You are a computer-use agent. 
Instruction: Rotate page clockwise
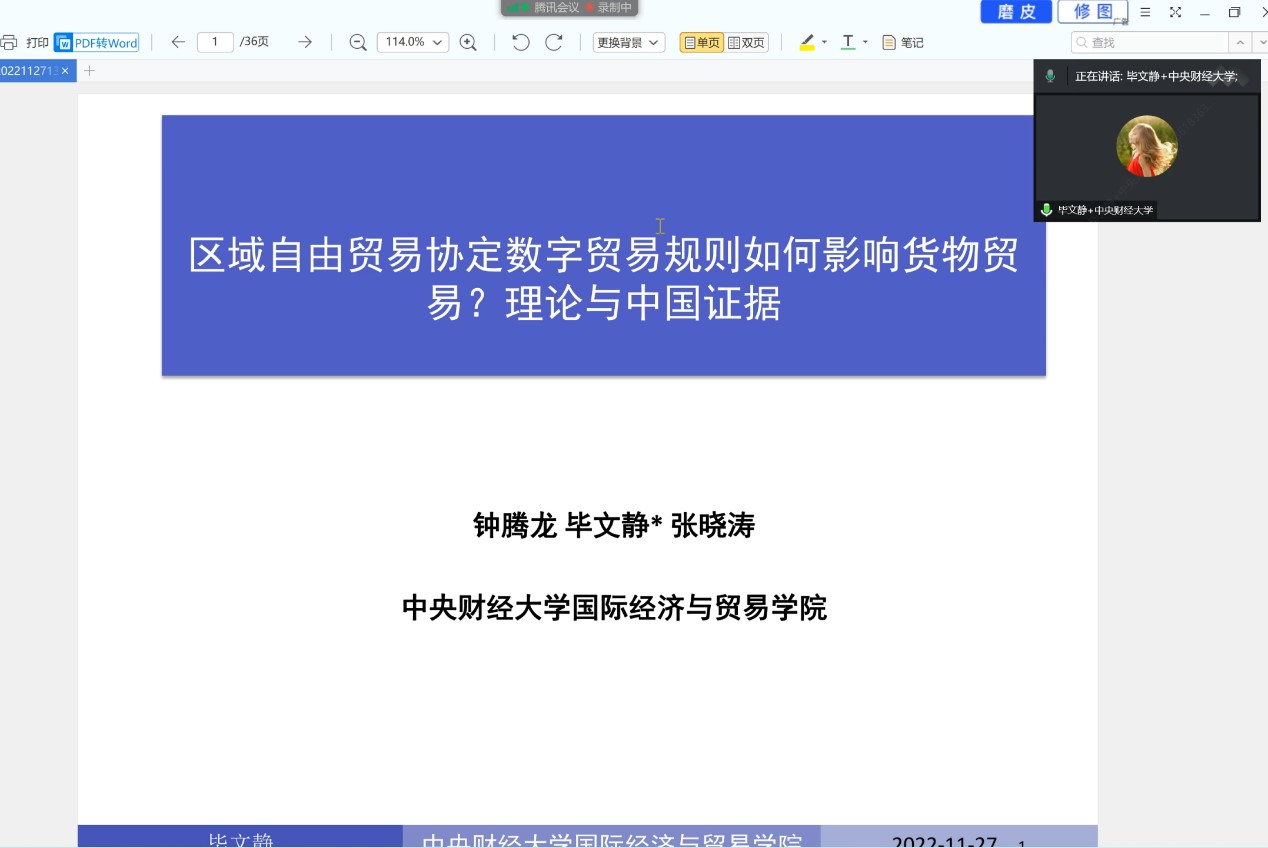coord(553,42)
